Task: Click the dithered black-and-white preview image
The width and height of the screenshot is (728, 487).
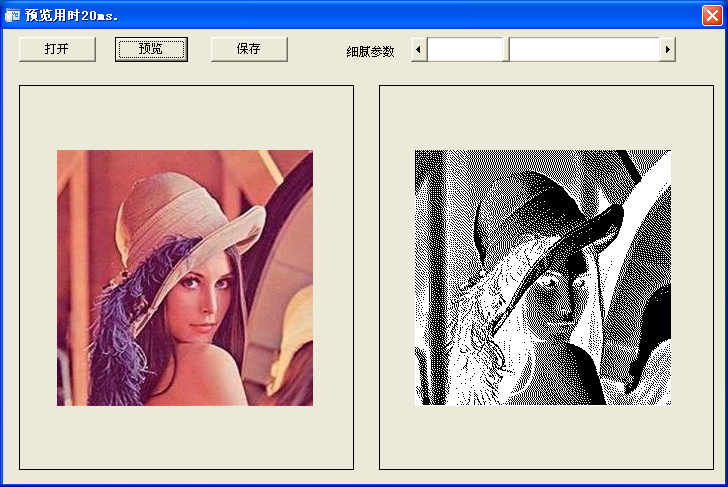Action: pyautogui.click(x=543, y=278)
